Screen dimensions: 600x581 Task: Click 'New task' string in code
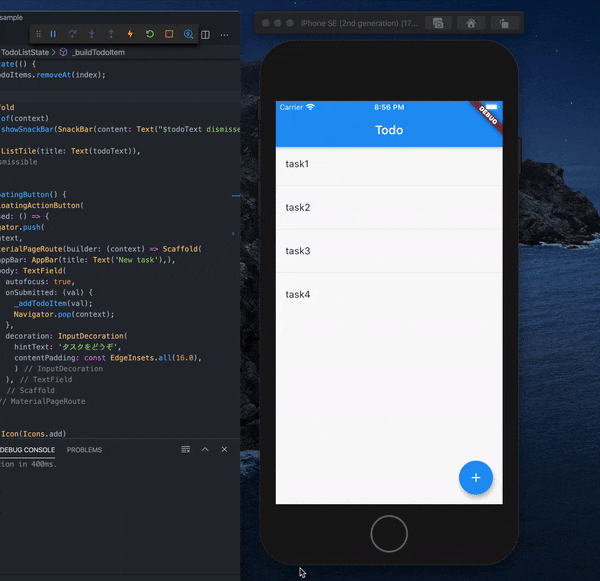point(136,260)
